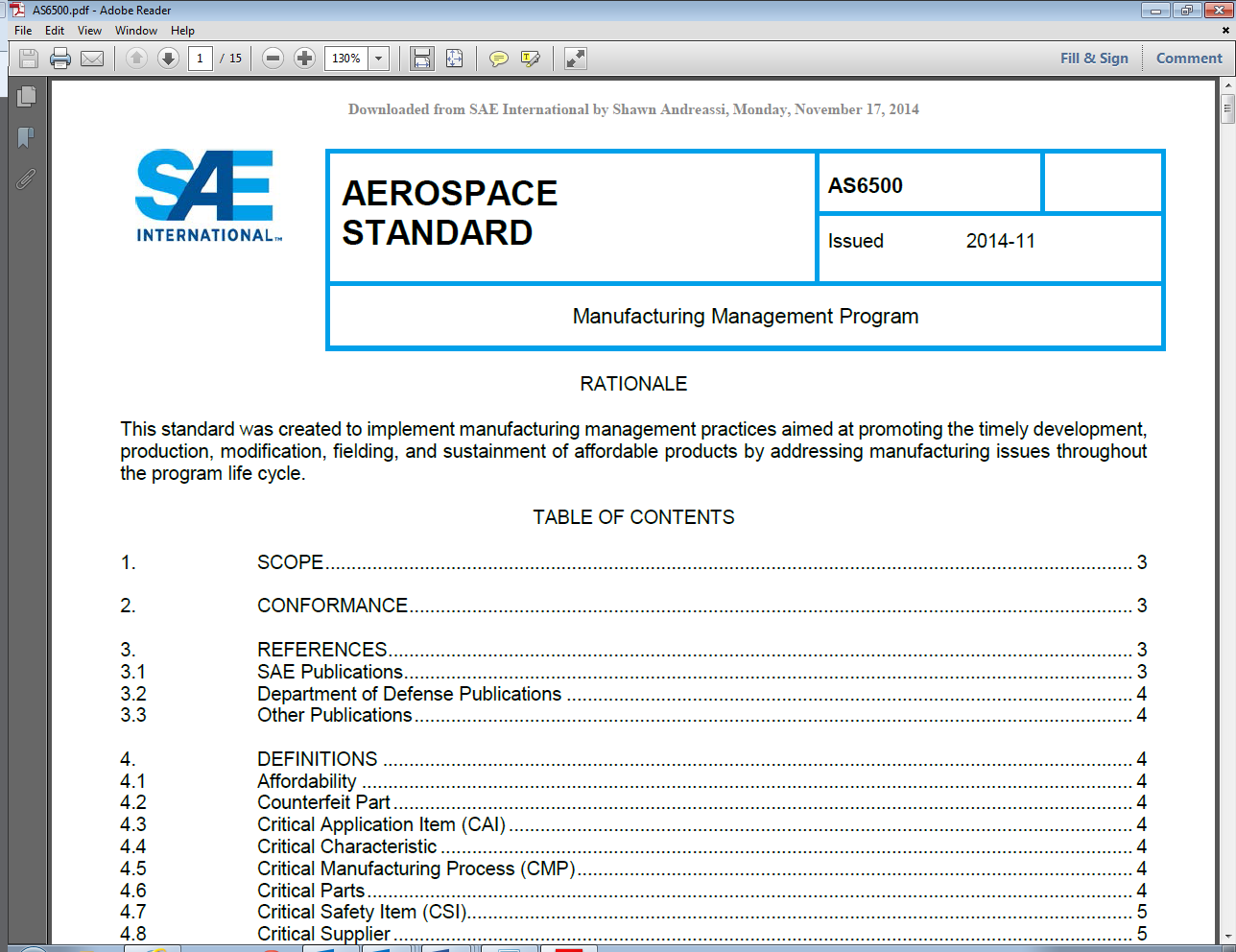
Task: Go to next page with down arrow
Action: coord(168,59)
